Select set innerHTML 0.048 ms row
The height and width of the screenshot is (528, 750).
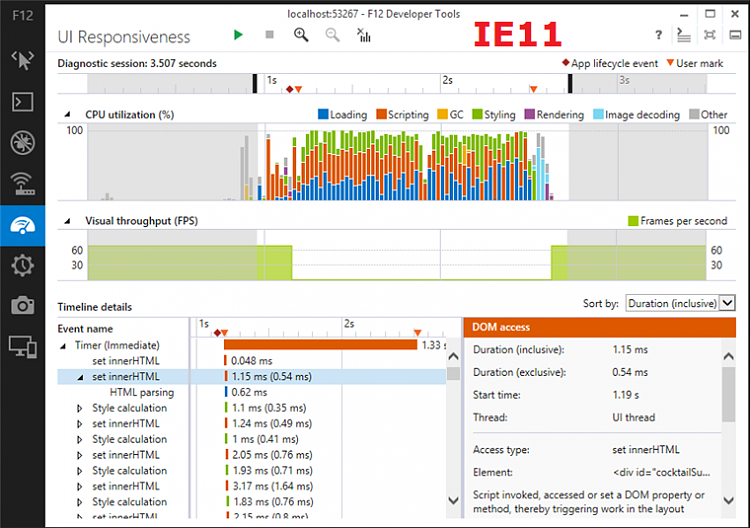252,361
